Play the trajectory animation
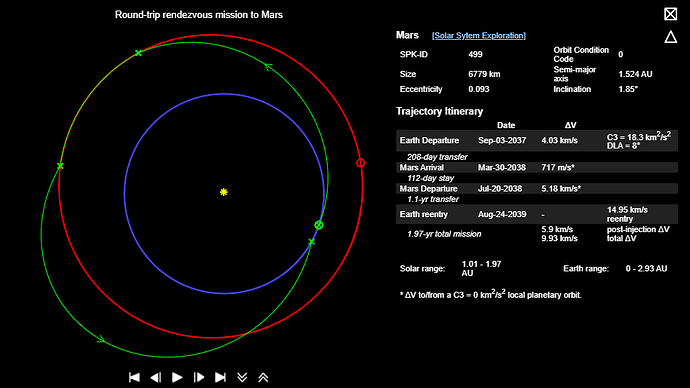690x388 pixels. (177, 377)
